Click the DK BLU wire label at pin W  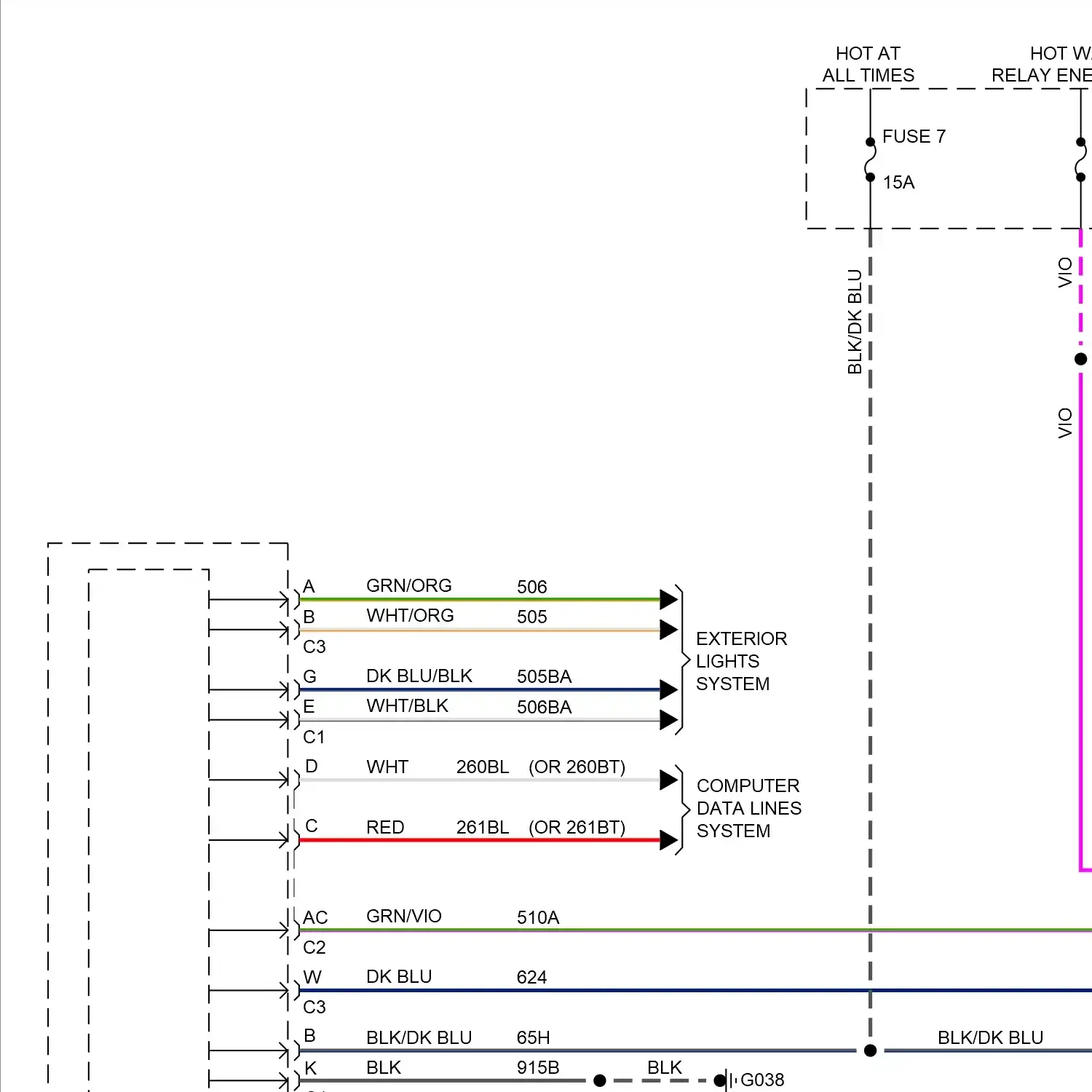pos(399,977)
